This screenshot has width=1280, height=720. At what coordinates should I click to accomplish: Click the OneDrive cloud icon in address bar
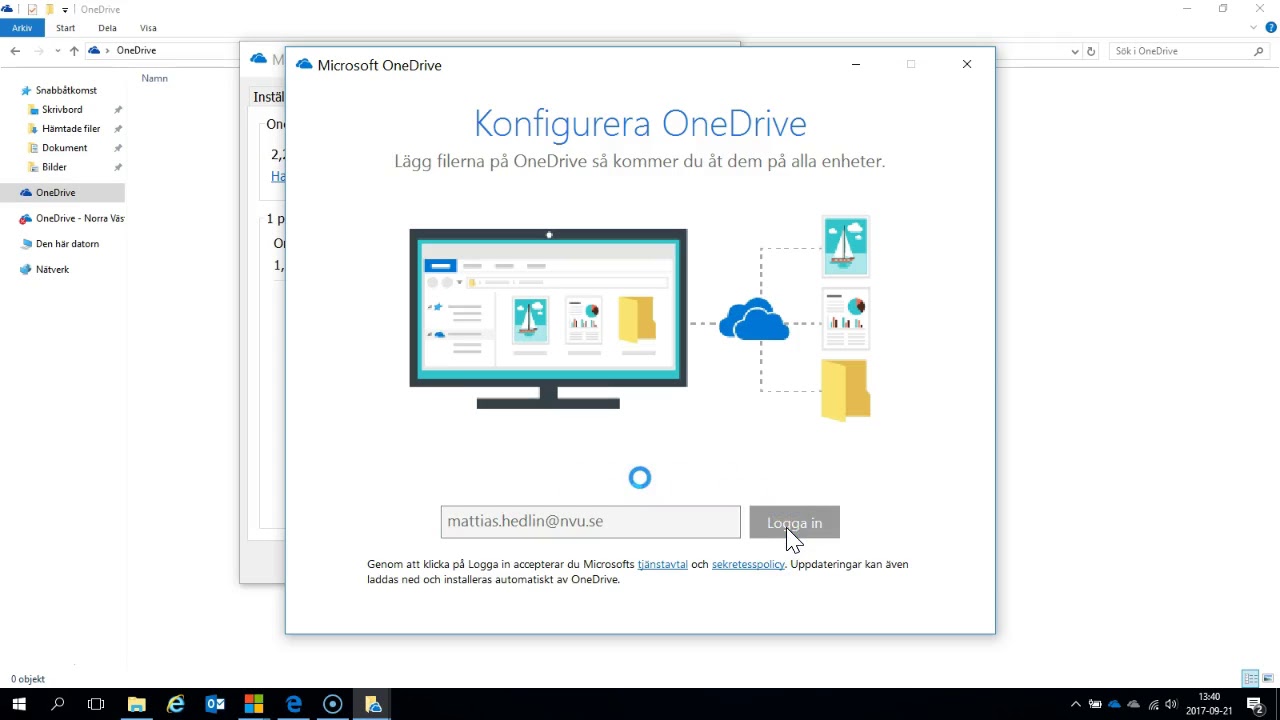coord(94,50)
